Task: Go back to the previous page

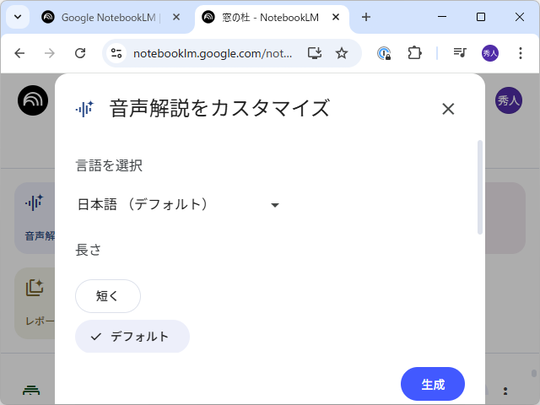Action: (20, 53)
